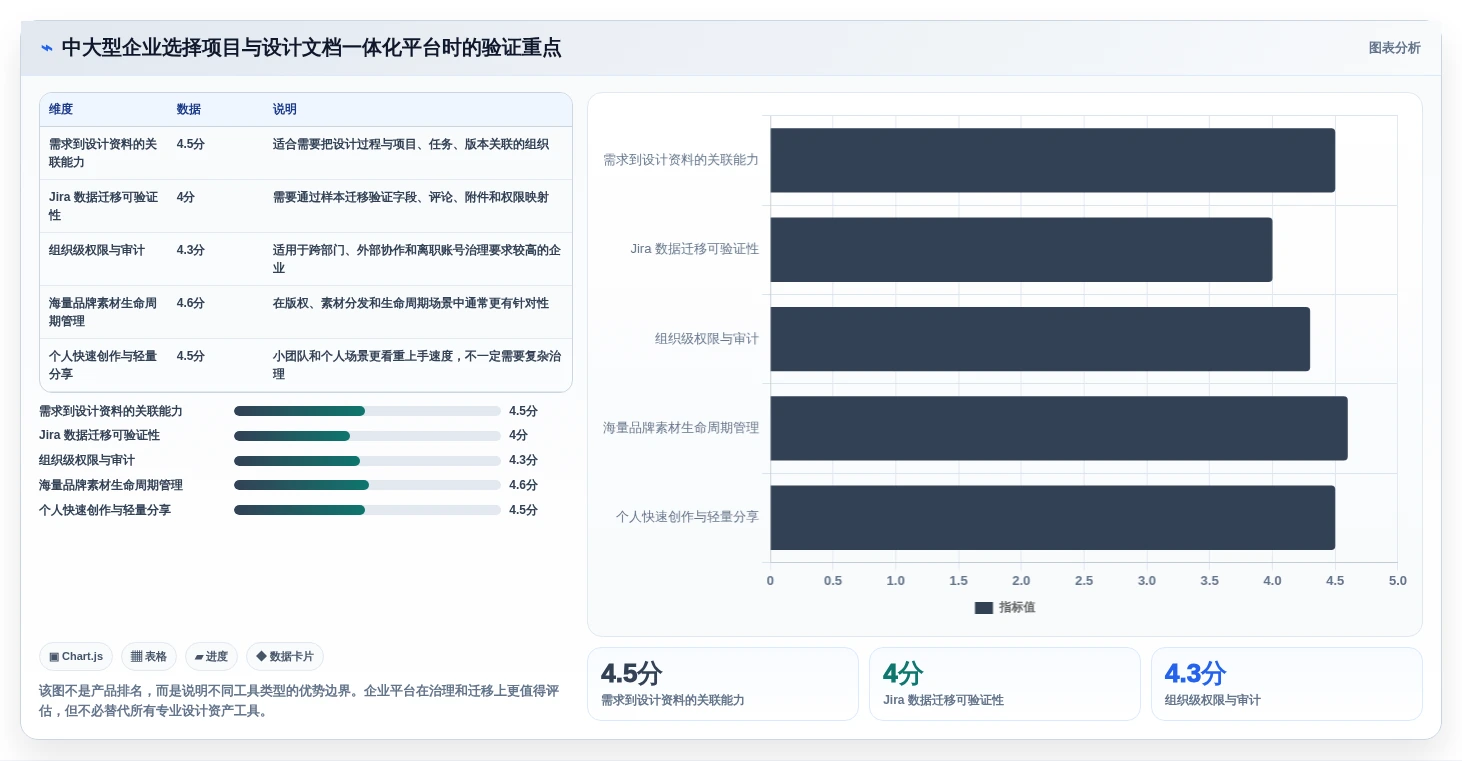Click the footnote starting with 该图不是产品排名
1462x761 pixels.
(299, 701)
